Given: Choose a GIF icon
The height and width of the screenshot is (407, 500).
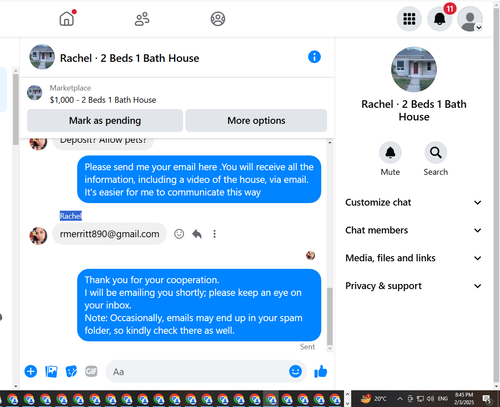Looking at the screenshot, I should [x=91, y=371].
